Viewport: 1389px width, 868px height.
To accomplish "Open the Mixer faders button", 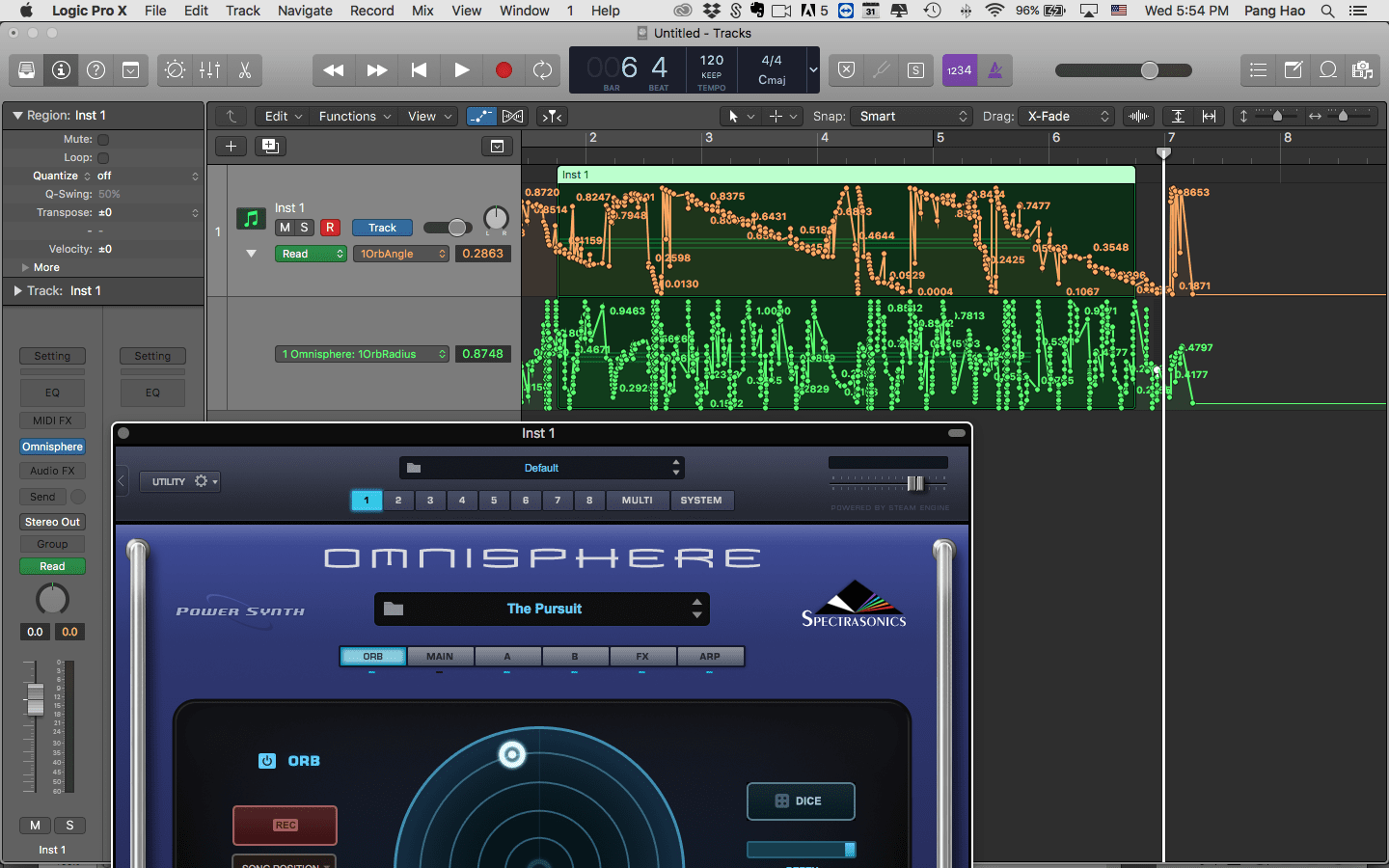I will (x=210, y=70).
